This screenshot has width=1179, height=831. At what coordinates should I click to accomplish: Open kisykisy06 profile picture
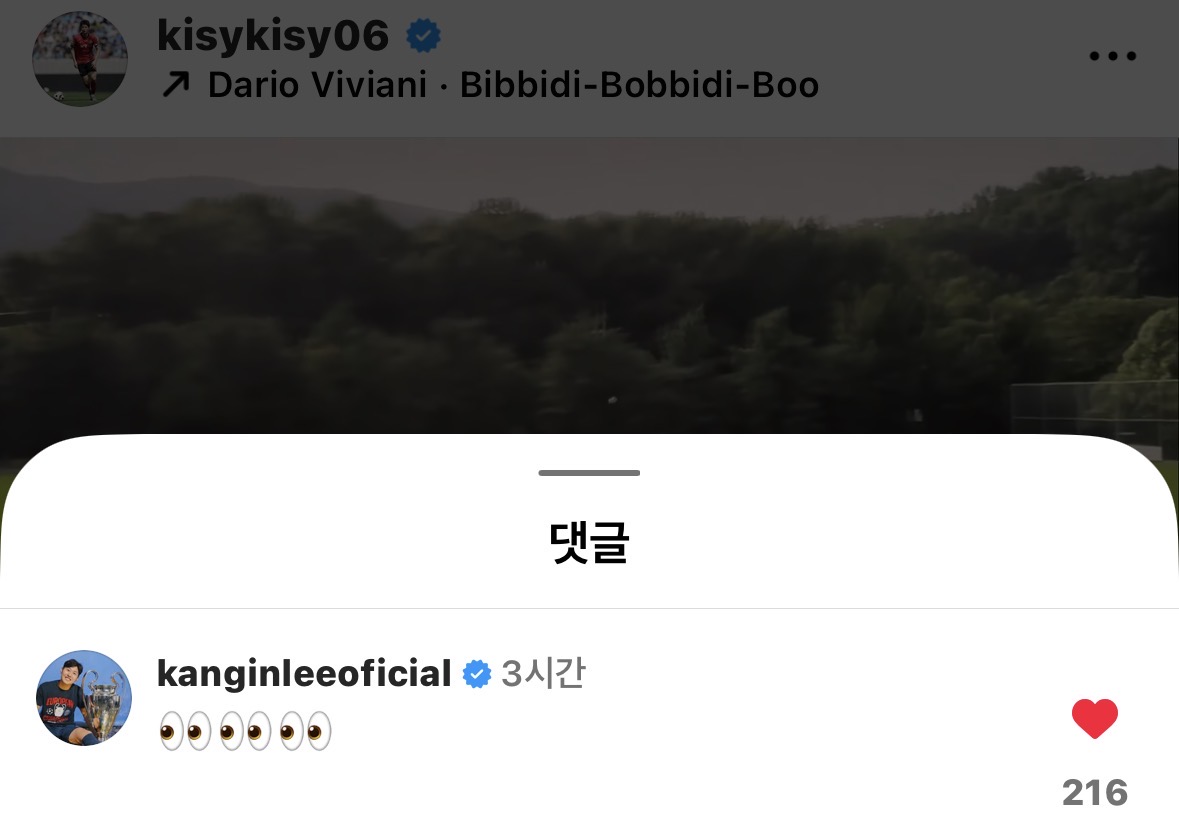point(80,59)
